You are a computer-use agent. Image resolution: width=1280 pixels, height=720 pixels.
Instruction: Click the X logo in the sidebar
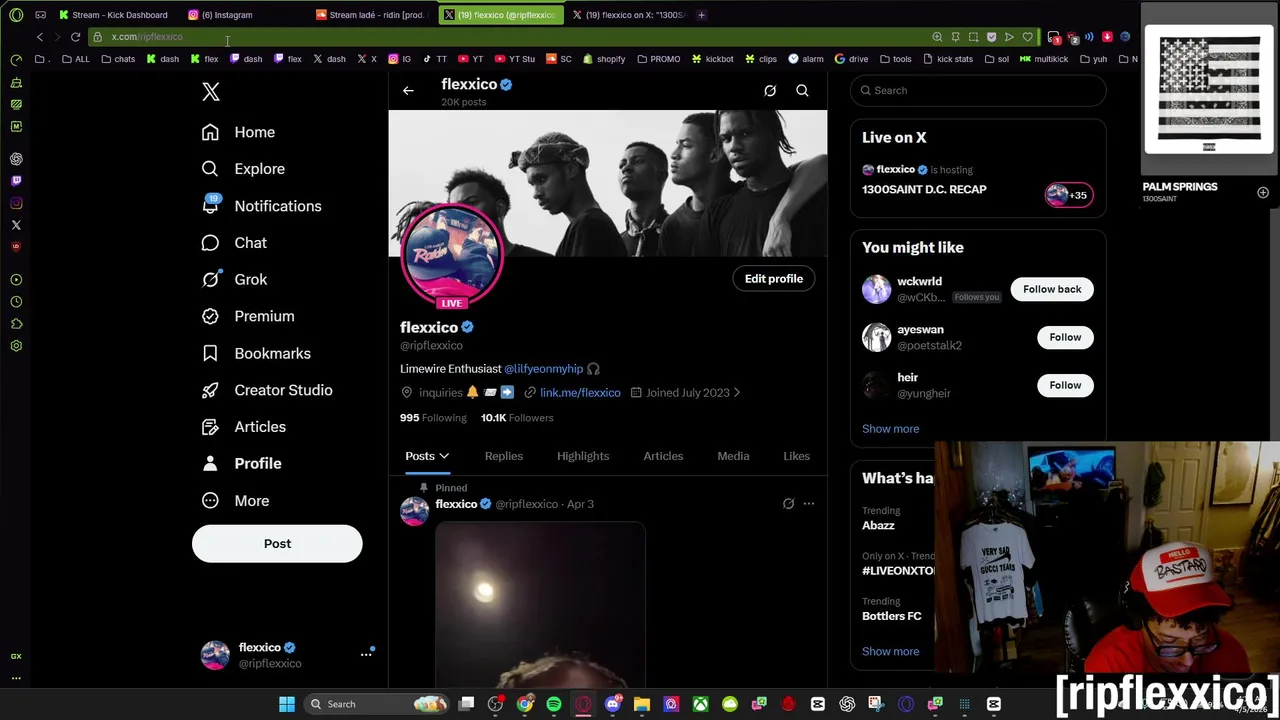[x=211, y=92]
